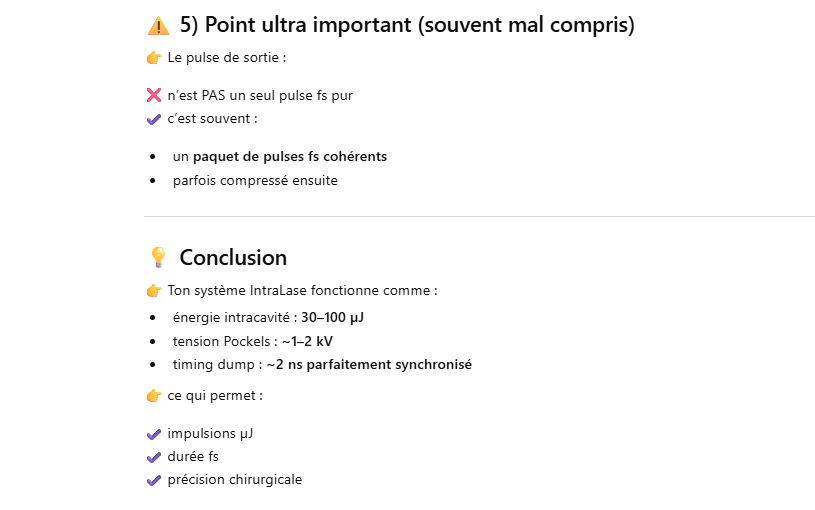
Task: Click bold text 'paquet de pulses fs cohérents'
Action: (x=290, y=157)
